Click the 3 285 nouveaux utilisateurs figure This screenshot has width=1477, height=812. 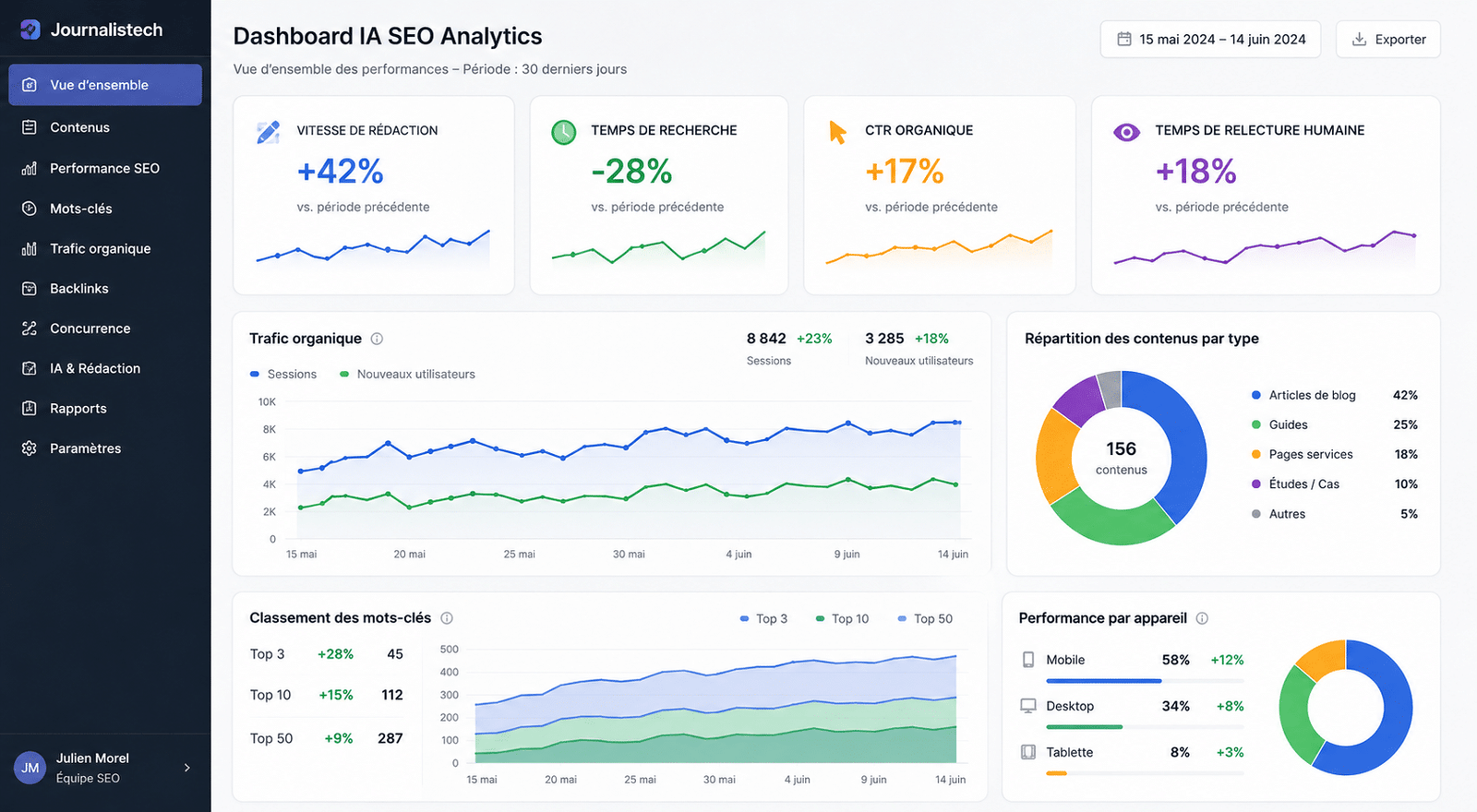[884, 339]
